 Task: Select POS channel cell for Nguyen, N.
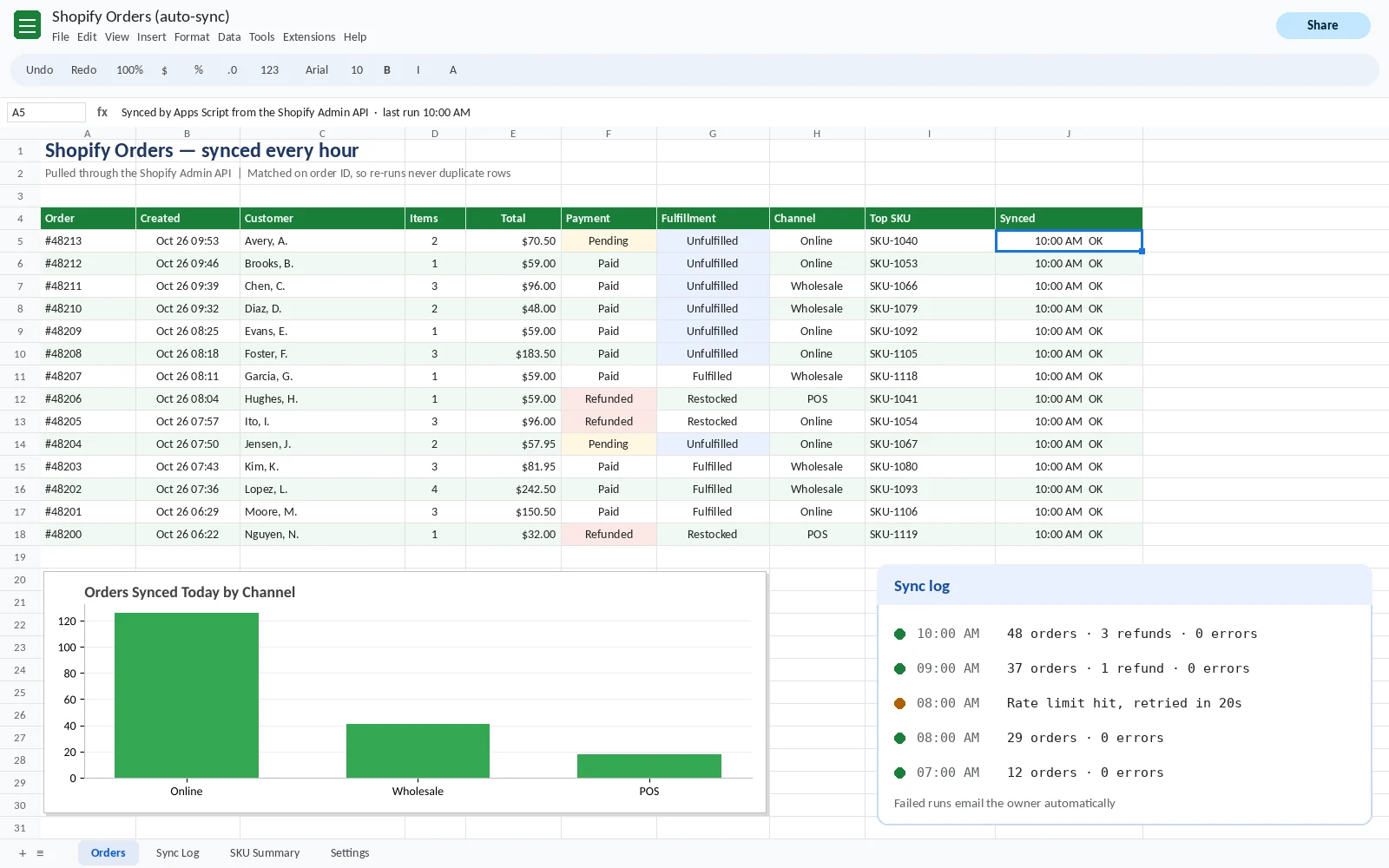(x=817, y=535)
